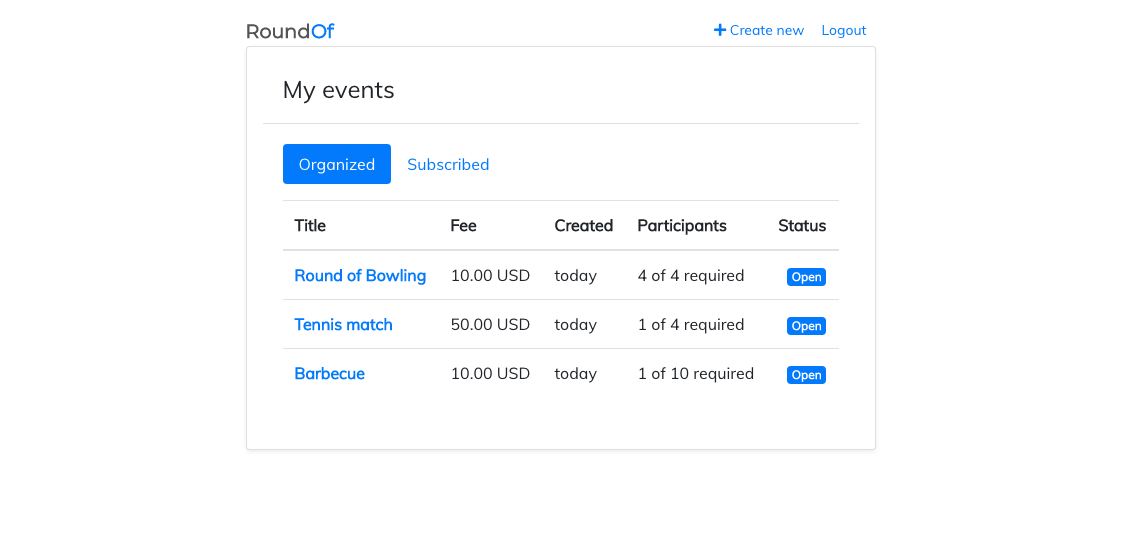This screenshot has width=1121, height=558.
Task: Click the Fee column header
Action: click(463, 226)
